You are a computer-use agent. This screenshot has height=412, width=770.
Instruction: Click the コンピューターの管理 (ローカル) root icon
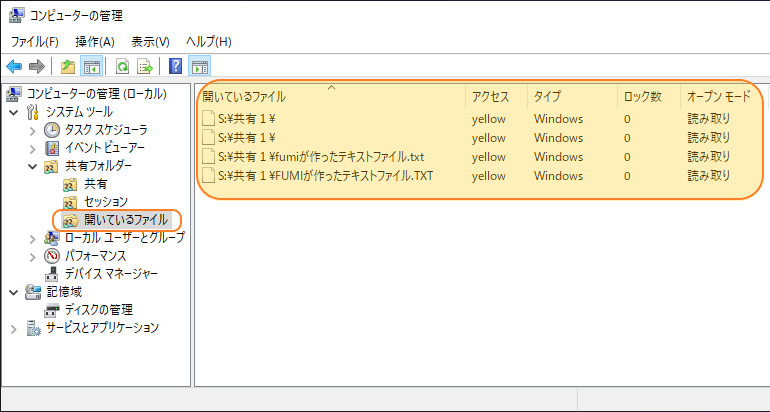pyautogui.click(x=15, y=93)
